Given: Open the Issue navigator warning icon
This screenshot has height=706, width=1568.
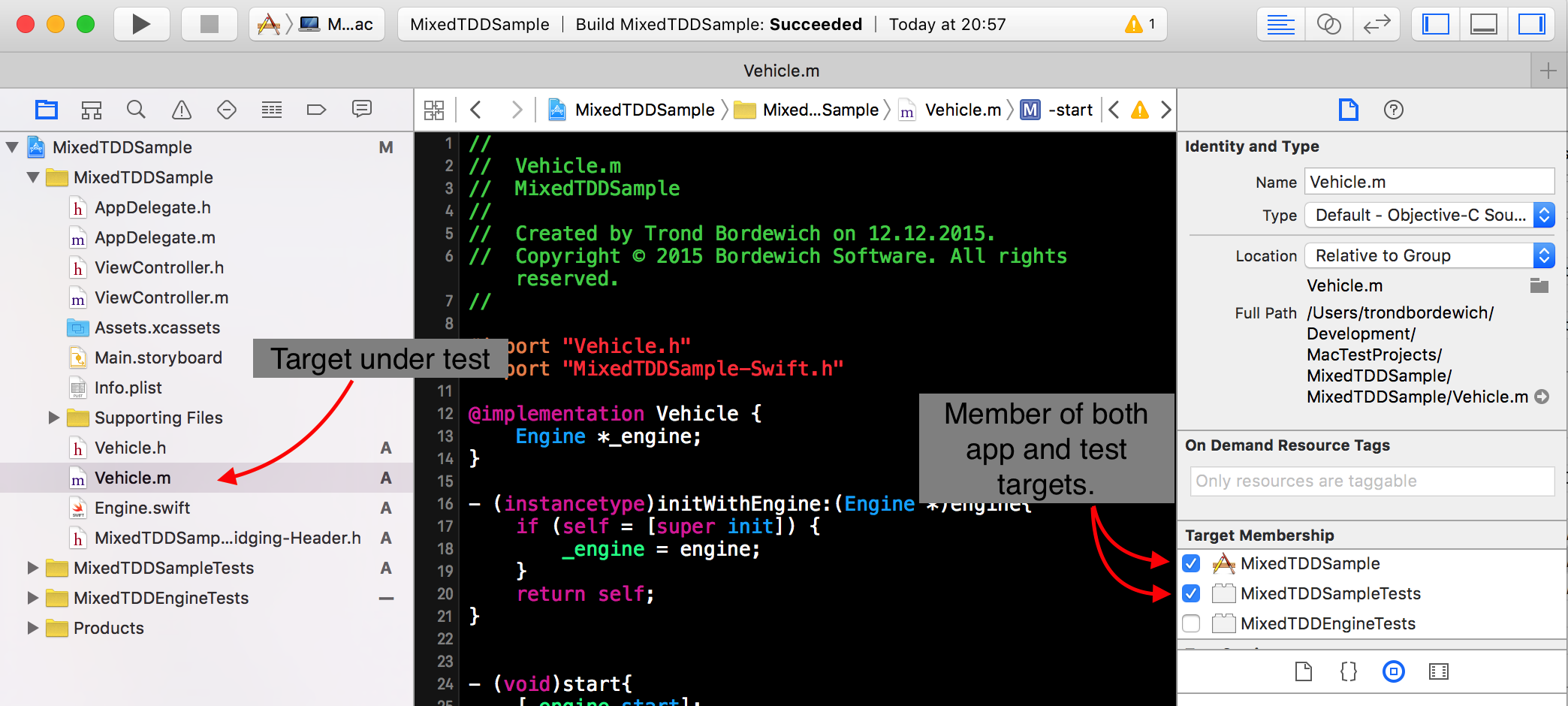Looking at the screenshot, I should tap(182, 110).
